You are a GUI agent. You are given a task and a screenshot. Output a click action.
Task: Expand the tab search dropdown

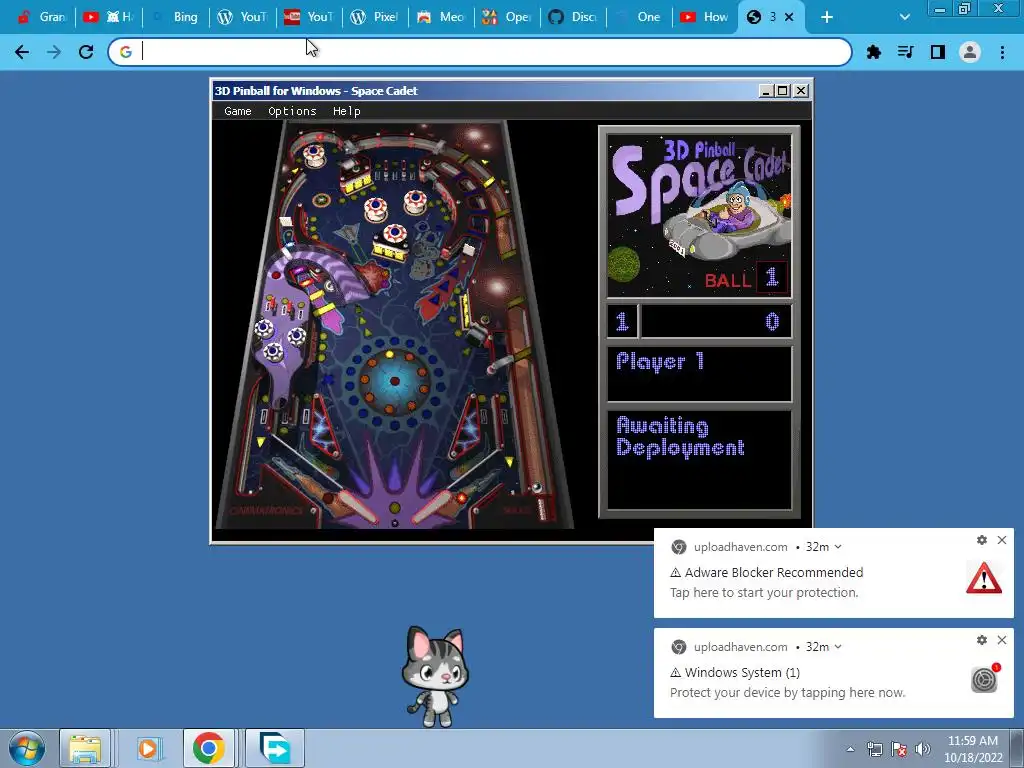[x=904, y=17]
